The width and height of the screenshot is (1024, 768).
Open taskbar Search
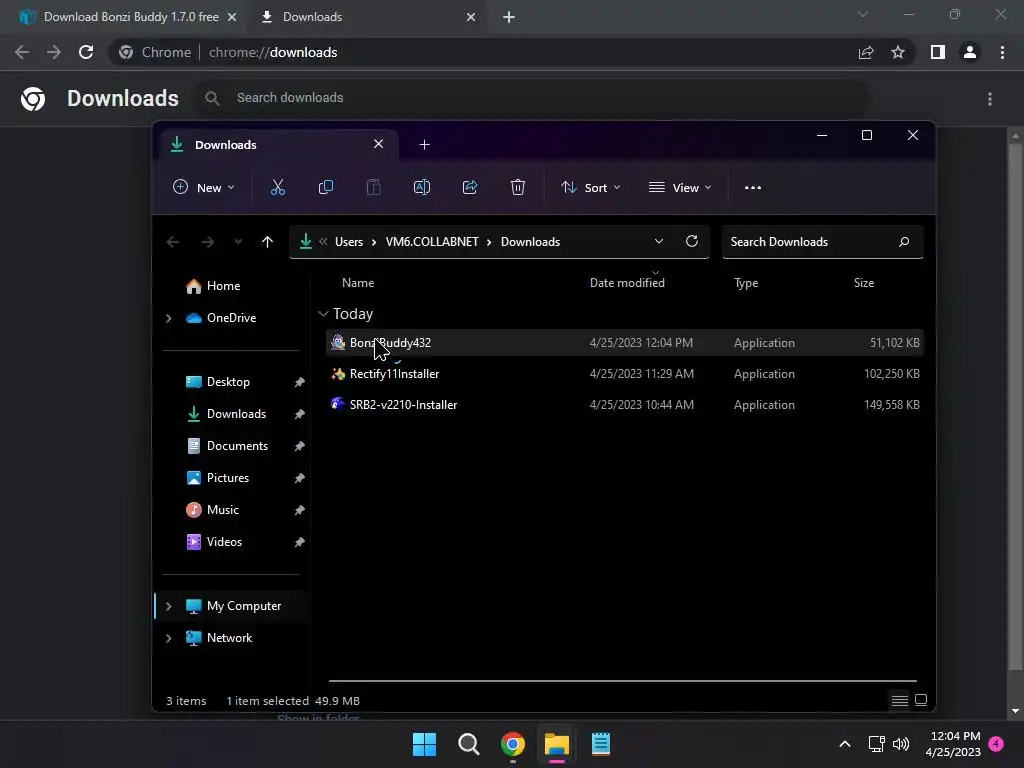click(x=468, y=744)
